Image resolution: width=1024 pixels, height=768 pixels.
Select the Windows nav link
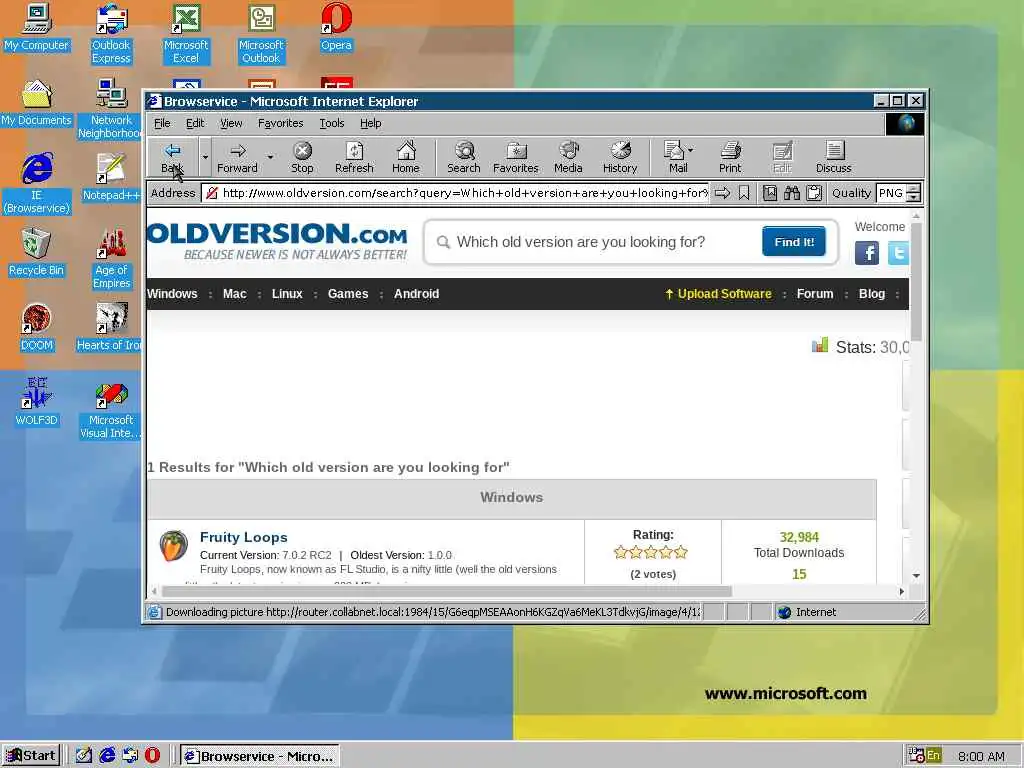click(172, 294)
